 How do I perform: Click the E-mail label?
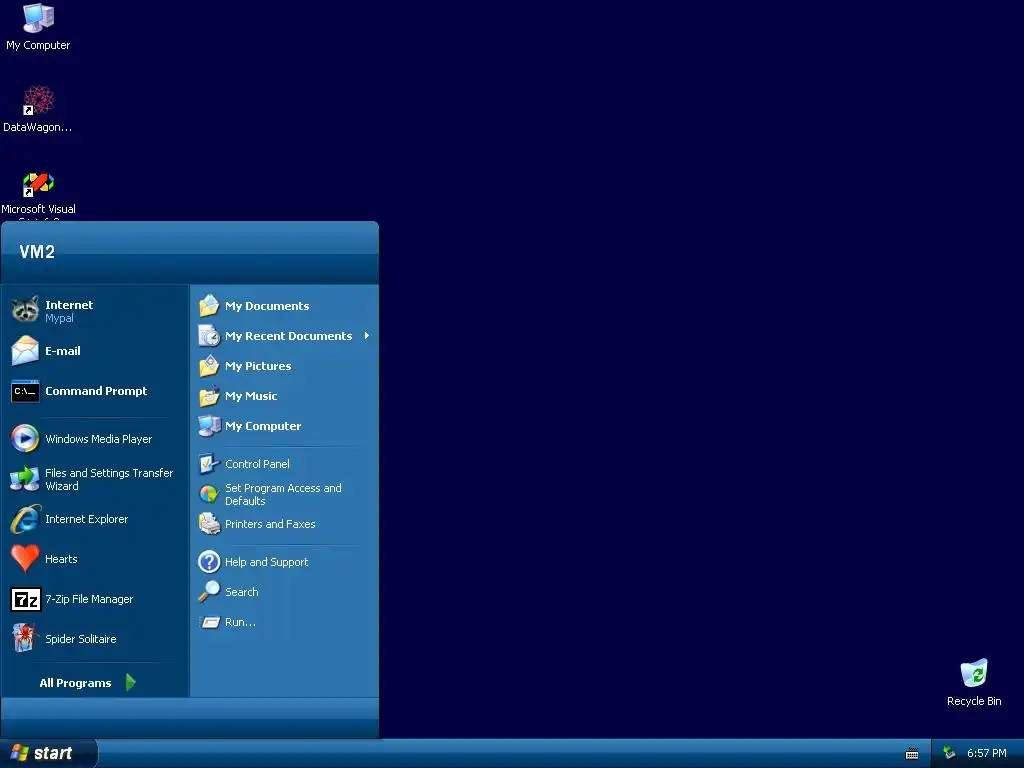pos(63,351)
